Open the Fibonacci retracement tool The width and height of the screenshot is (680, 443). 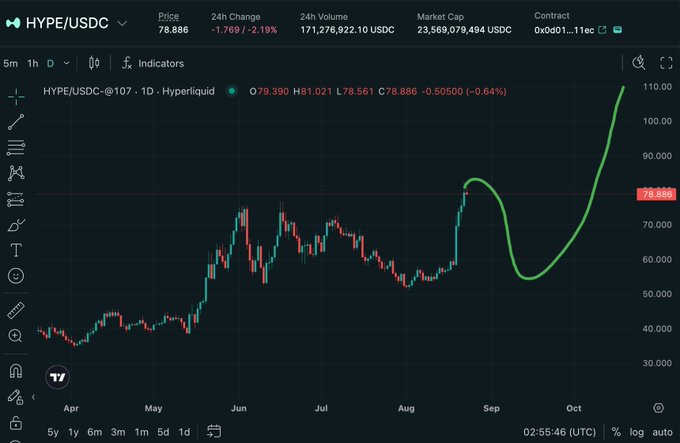click(16, 148)
